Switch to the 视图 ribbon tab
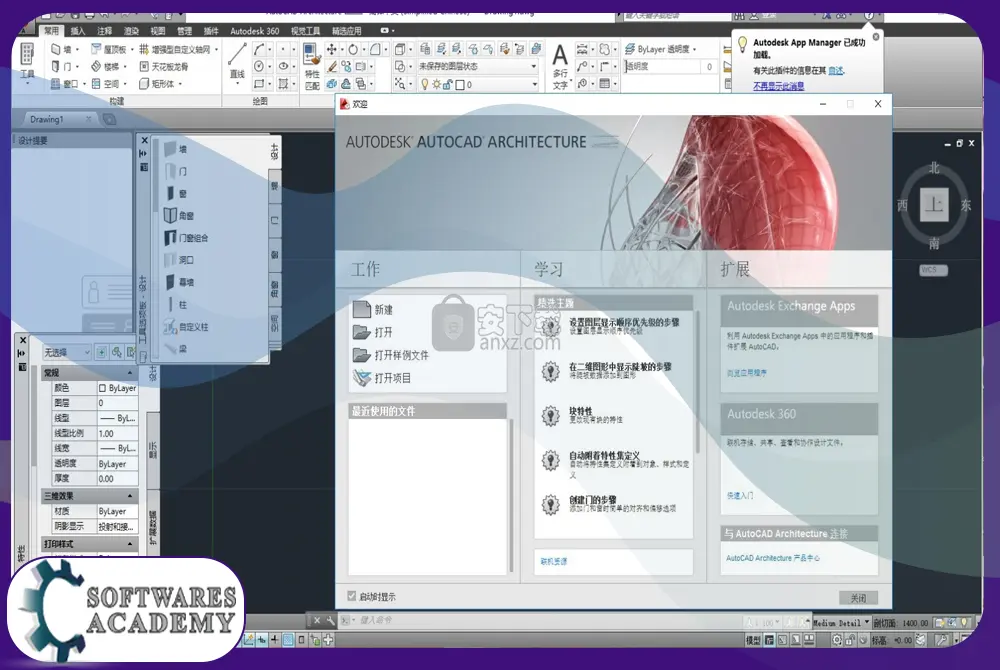This screenshot has height=670, width=1000. tap(158, 31)
